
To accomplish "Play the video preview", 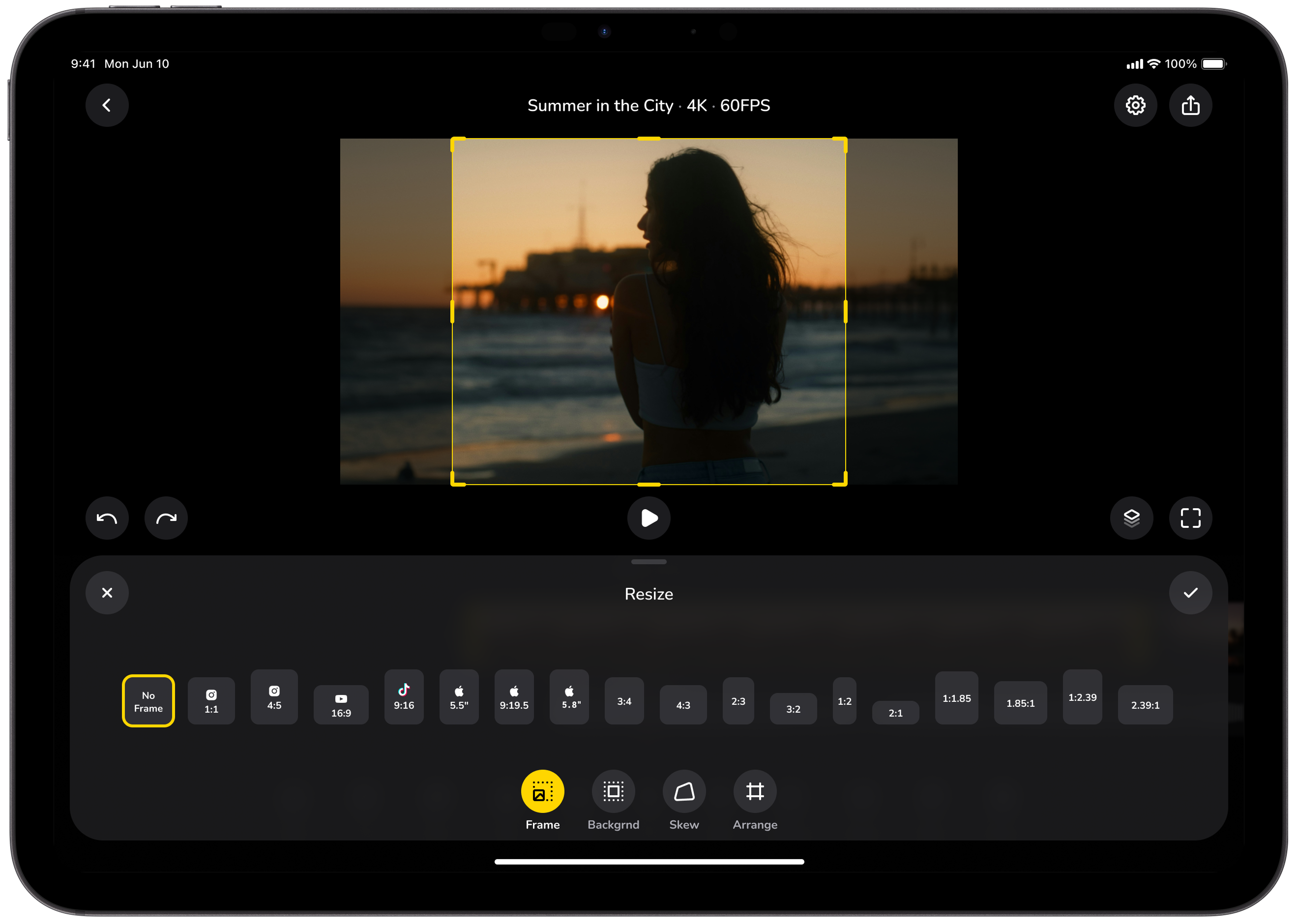I will click(649, 518).
